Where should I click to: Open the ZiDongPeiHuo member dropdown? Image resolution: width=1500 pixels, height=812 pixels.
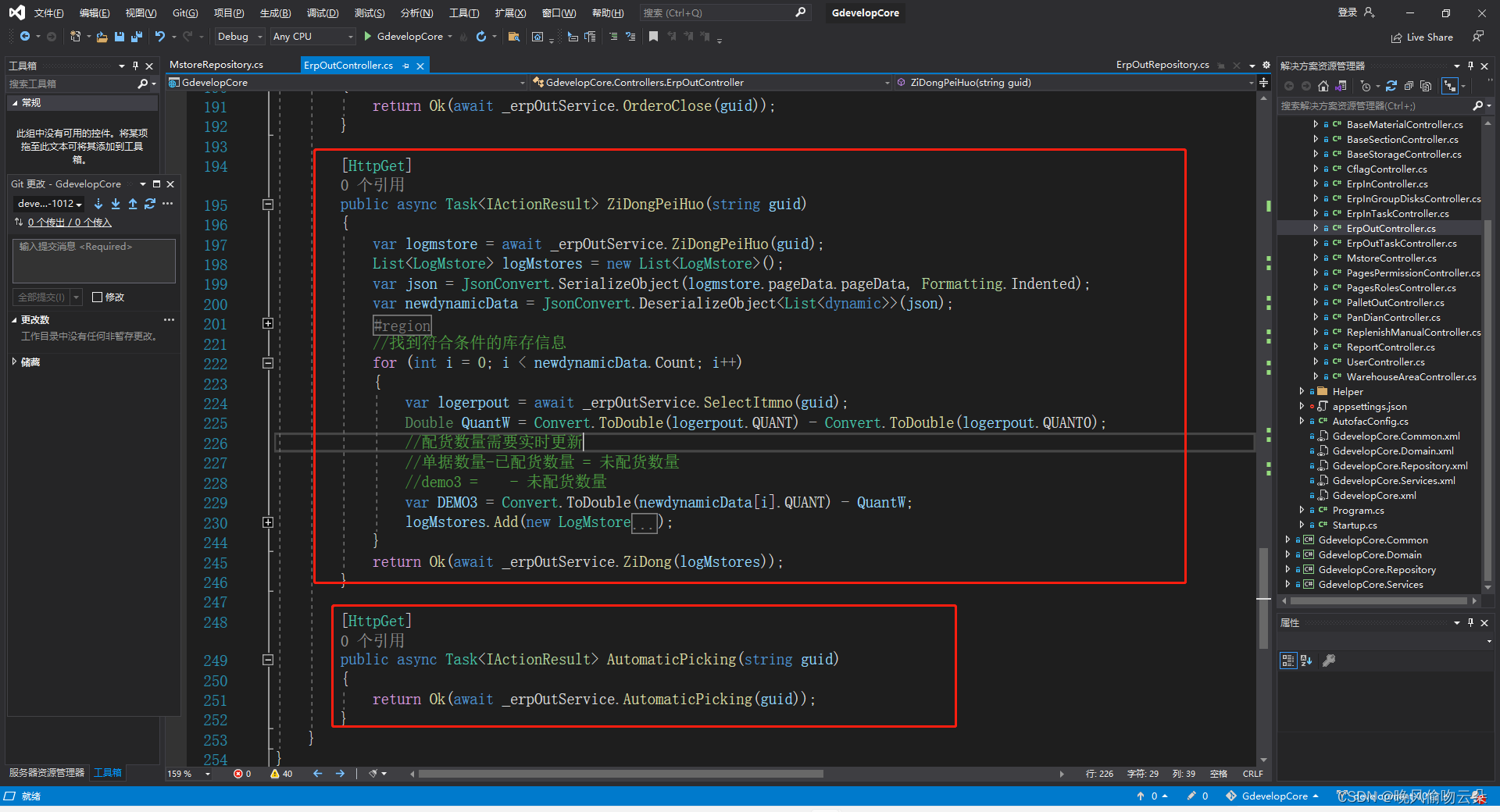1075,83
